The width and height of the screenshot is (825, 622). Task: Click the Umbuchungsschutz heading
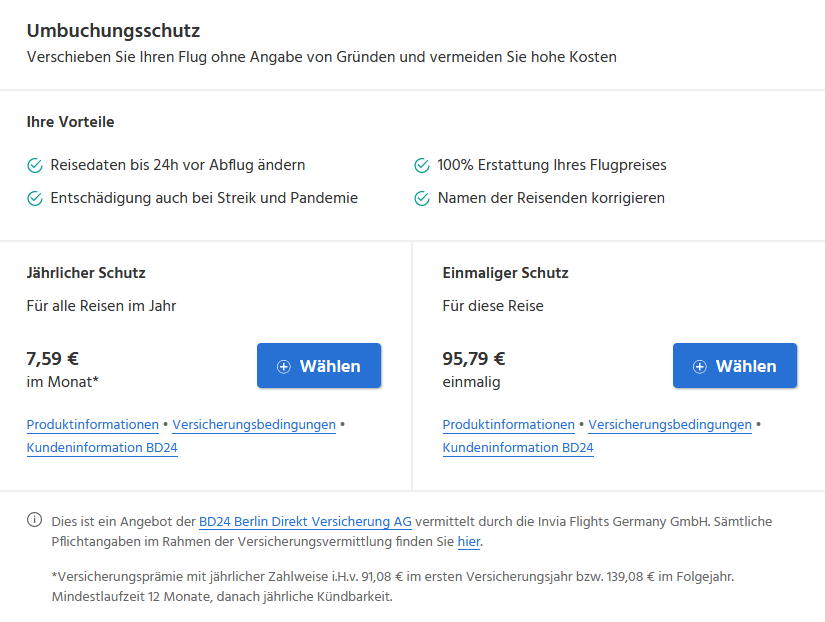pos(114,31)
